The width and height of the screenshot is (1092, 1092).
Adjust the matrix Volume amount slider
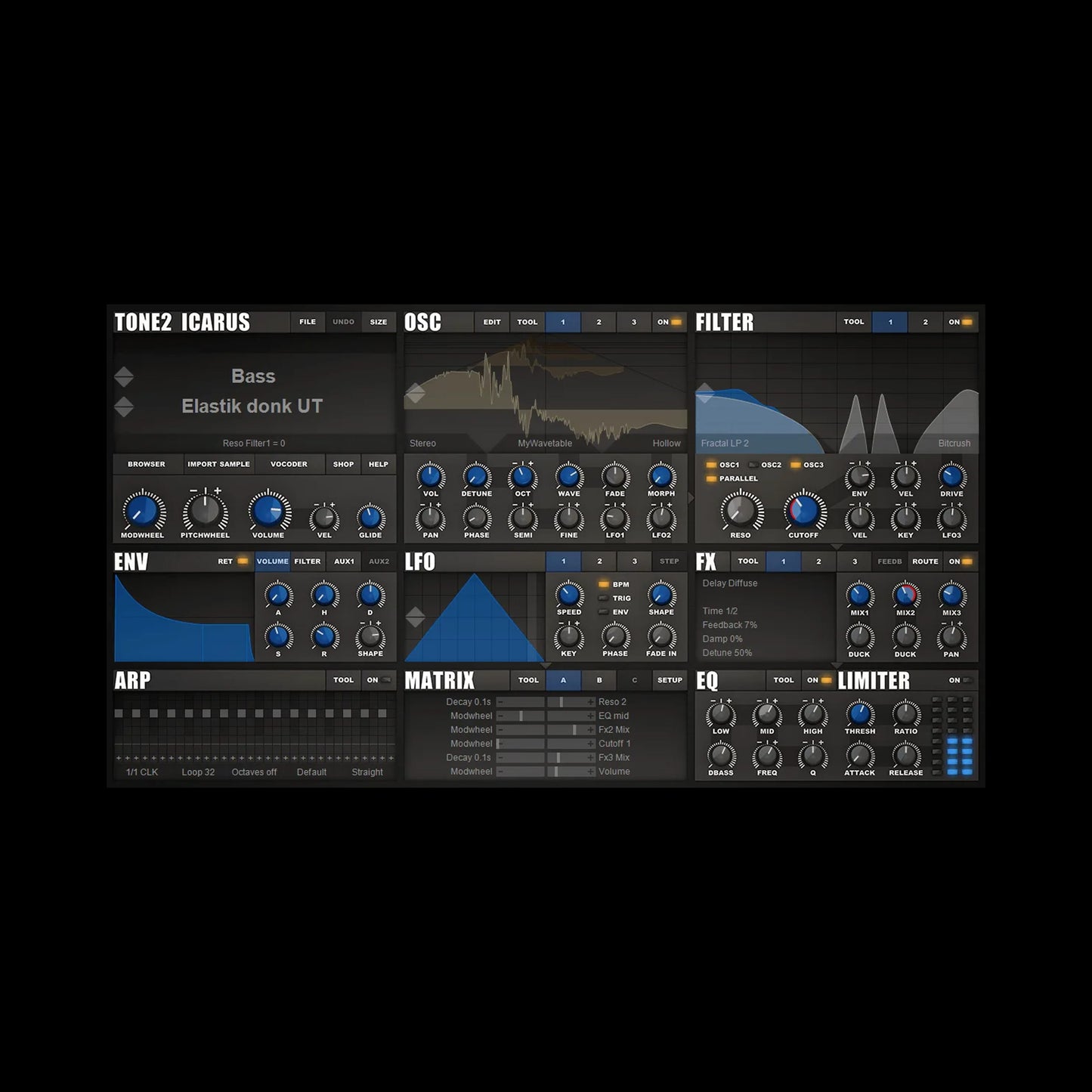(571, 772)
